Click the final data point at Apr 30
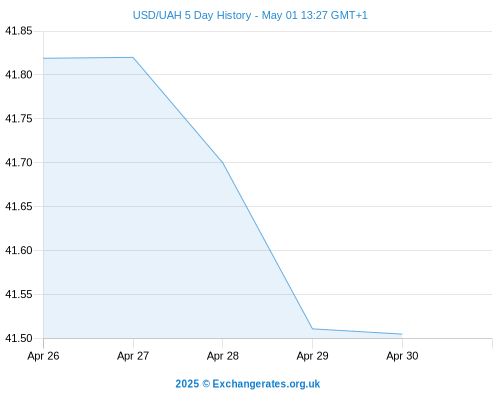This screenshot has width=495, height=400. pos(402,334)
